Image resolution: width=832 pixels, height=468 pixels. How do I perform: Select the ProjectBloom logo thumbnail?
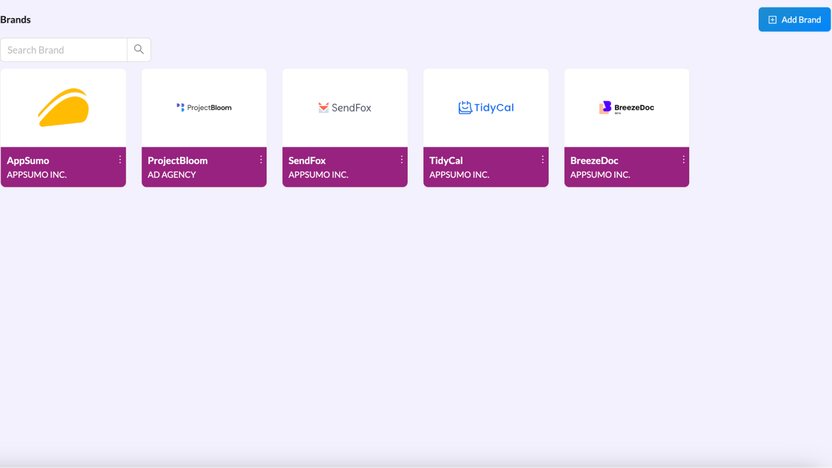tap(204, 107)
